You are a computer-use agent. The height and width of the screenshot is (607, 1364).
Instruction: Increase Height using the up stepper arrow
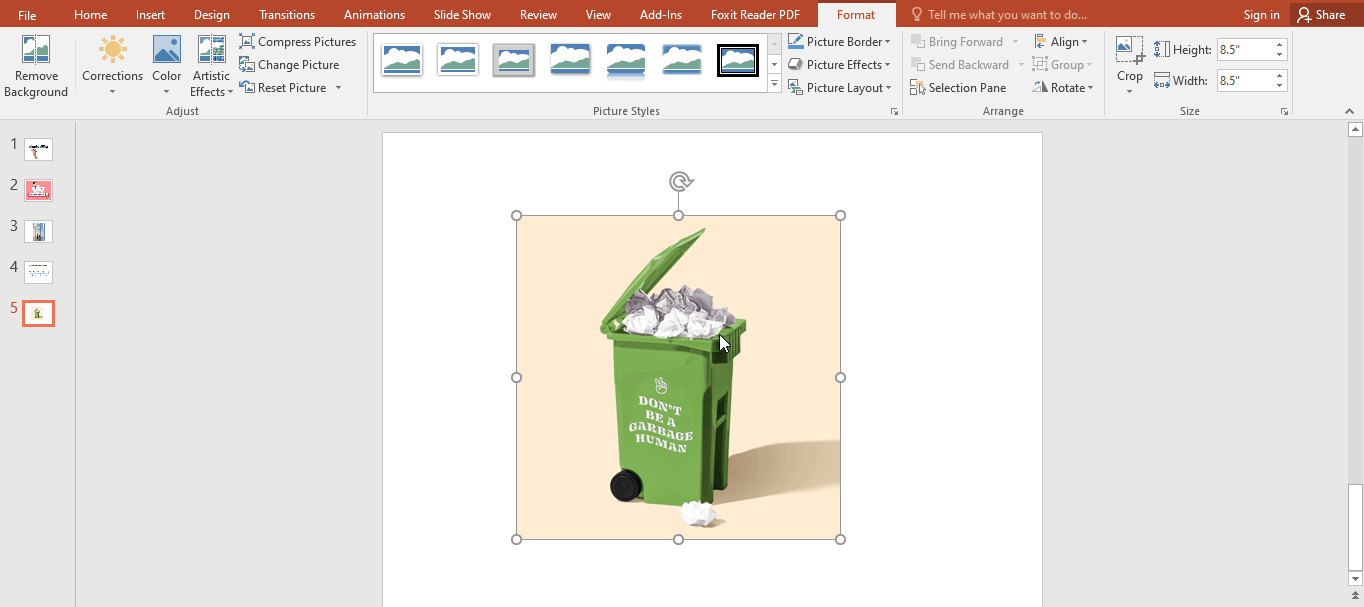coord(1279,42)
